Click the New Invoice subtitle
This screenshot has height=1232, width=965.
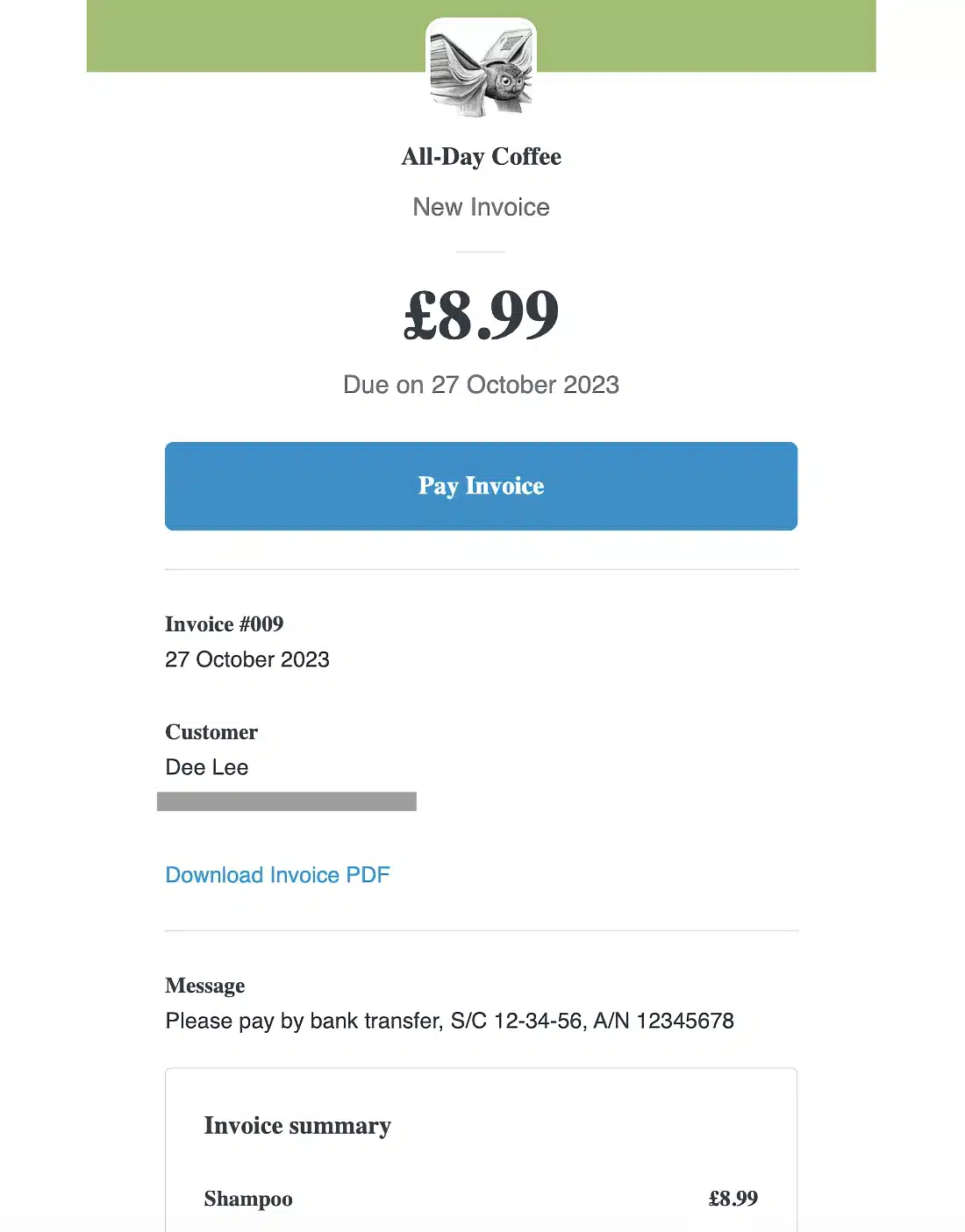click(x=481, y=207)
